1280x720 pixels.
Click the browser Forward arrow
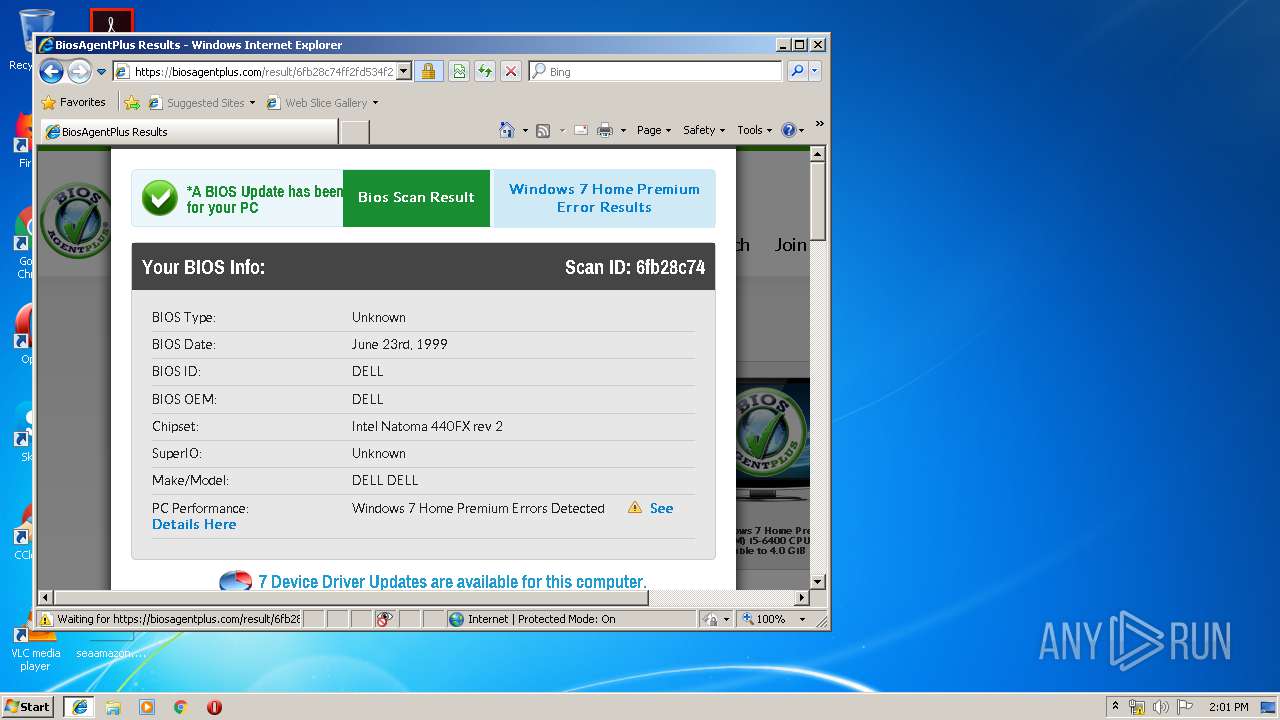(x=79, y=71)
